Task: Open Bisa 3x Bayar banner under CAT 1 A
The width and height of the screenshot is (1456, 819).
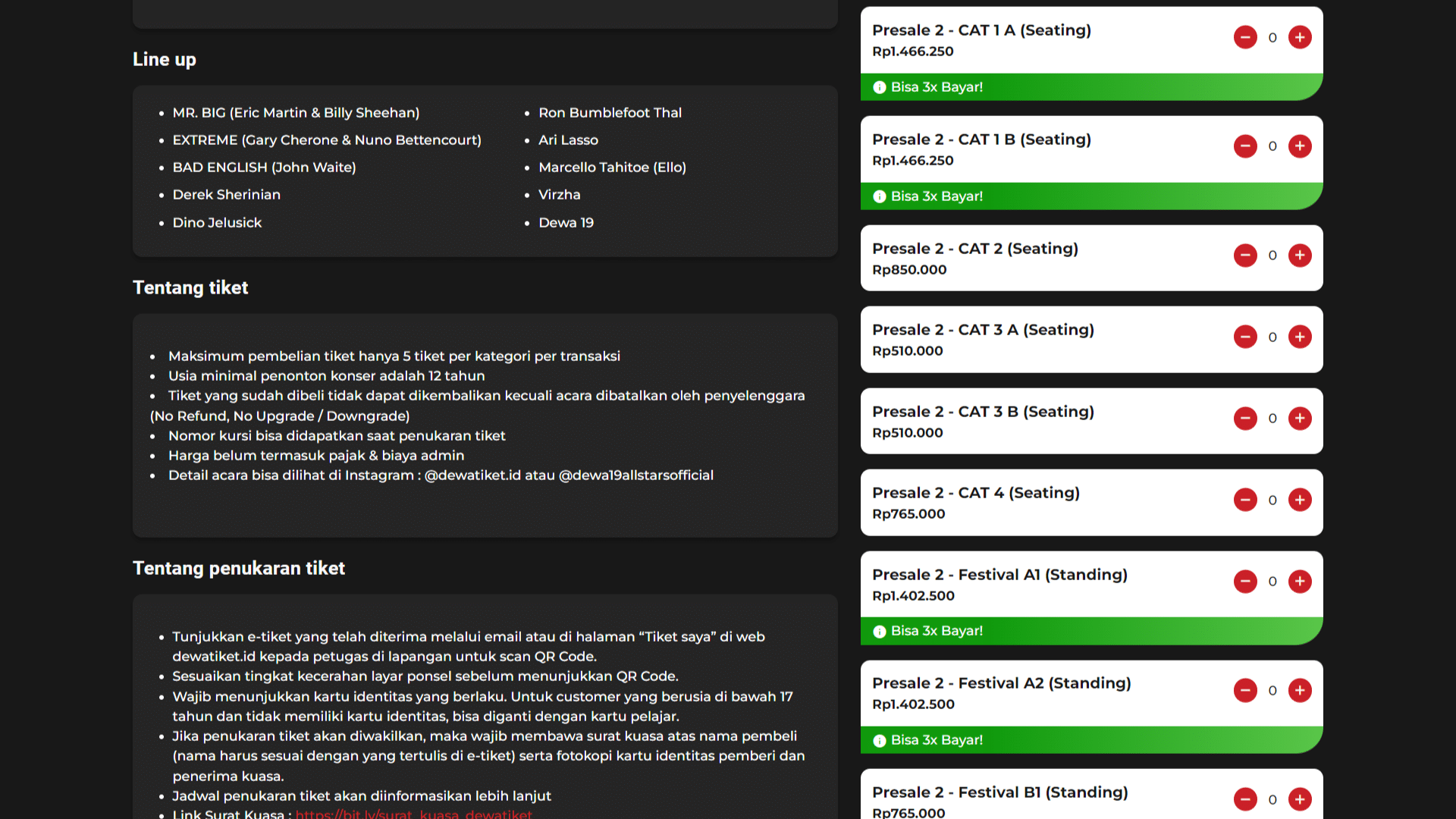Action: pos(1092,87)
